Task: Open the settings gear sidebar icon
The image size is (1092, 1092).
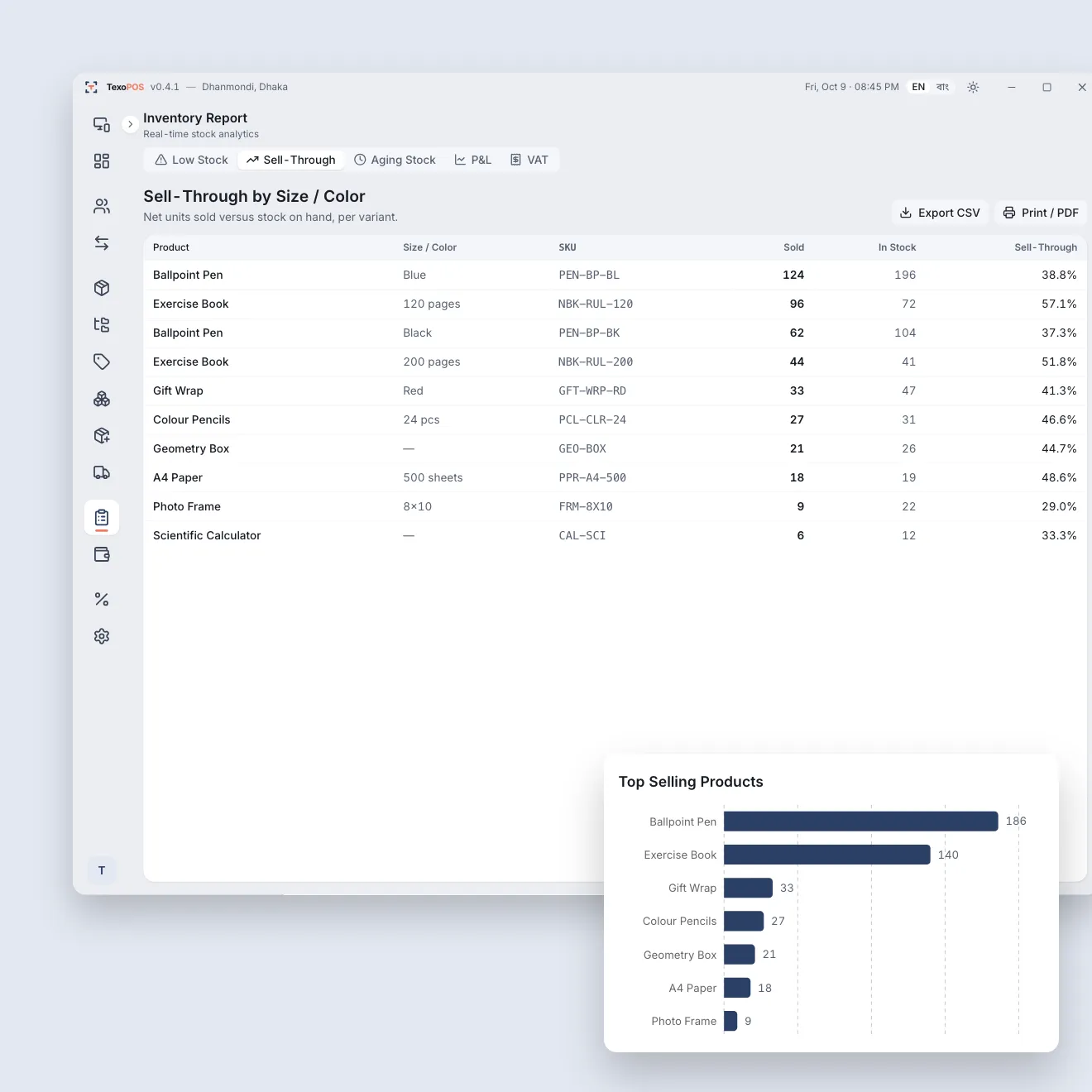Action: click(x=102, y=636)
